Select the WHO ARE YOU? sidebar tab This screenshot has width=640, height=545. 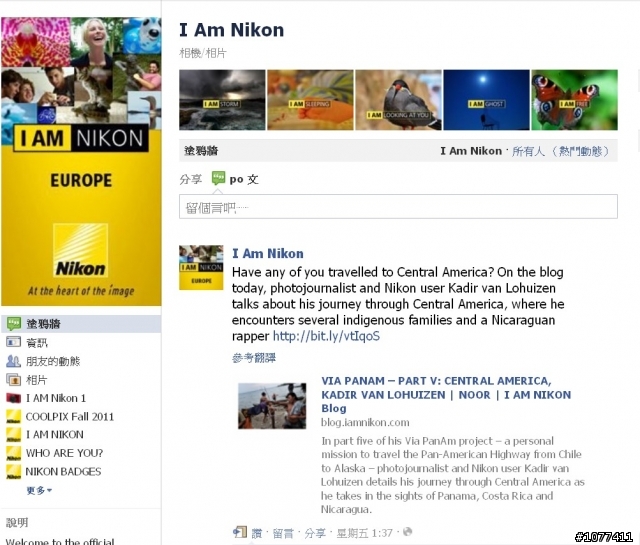(x=64, y=453)
